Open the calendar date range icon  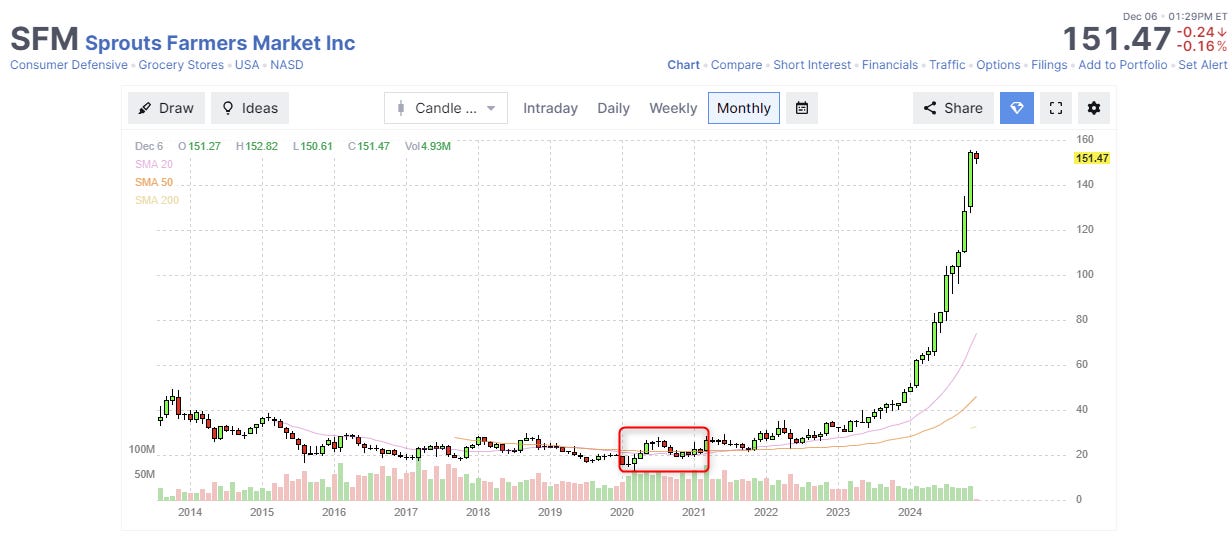[x=802, y=108]
